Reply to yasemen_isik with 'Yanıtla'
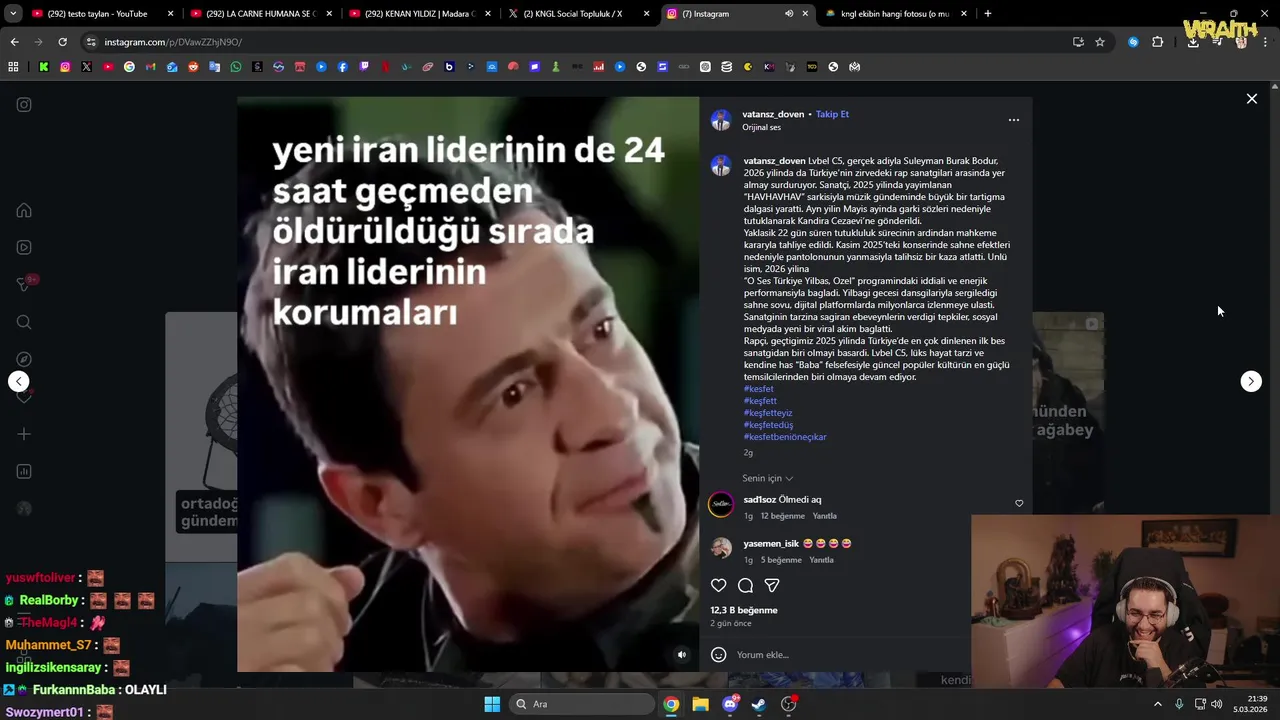Screen dimensions: 1280x720 pyautogui.click(x=821, y=560)
